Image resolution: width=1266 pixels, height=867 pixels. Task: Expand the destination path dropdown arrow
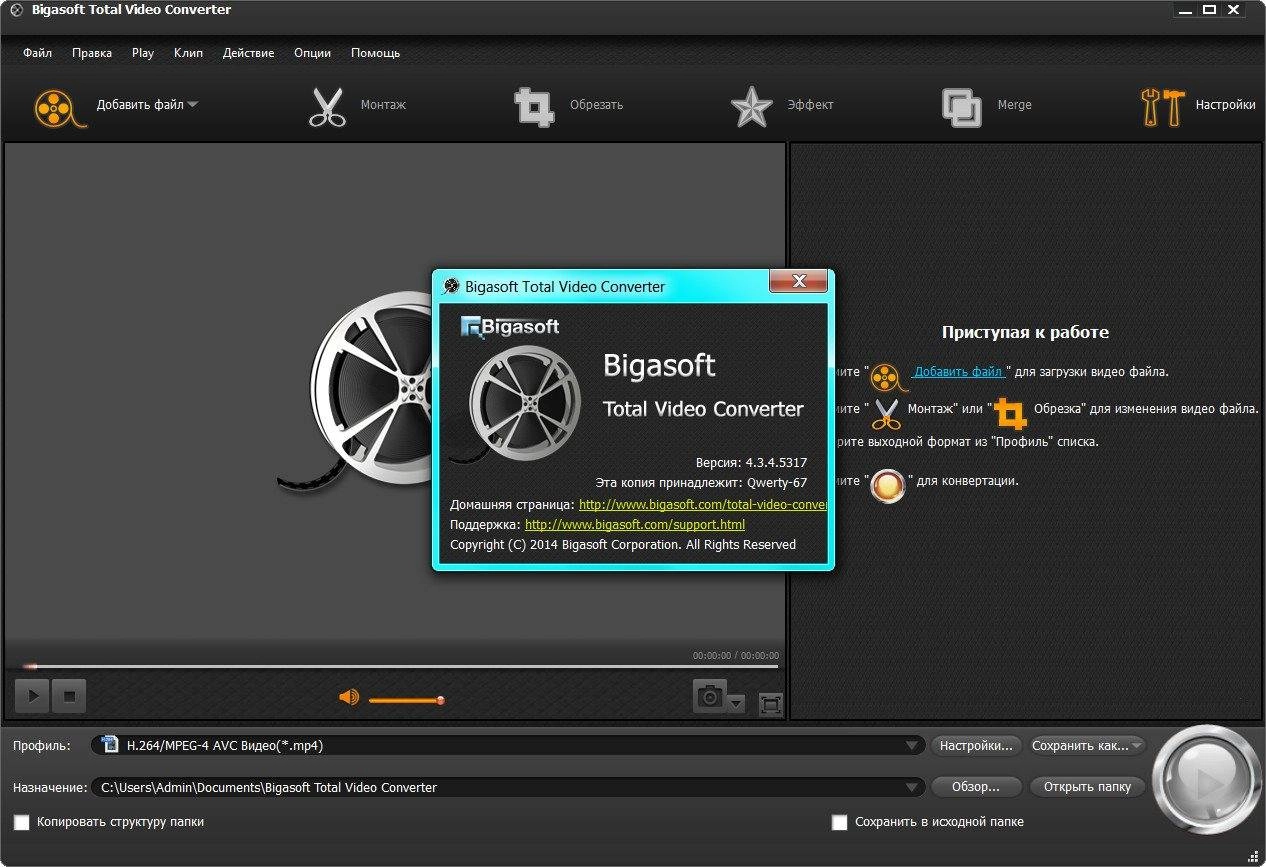pos(913,788)
